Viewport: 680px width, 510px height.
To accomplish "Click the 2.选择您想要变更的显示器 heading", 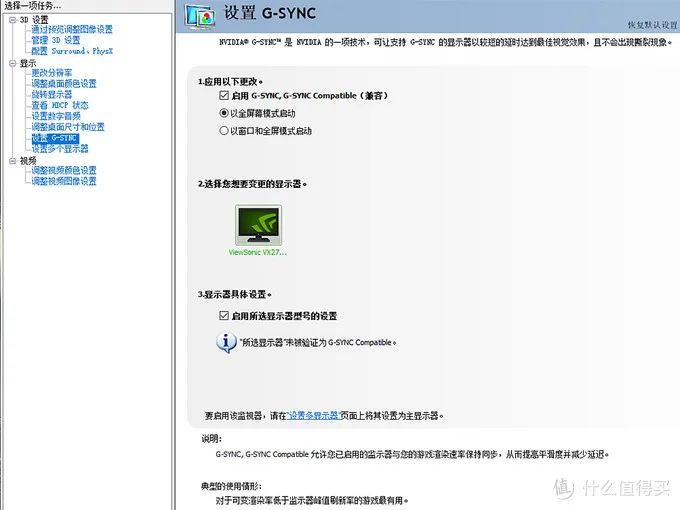I will (x=252, y=184).
